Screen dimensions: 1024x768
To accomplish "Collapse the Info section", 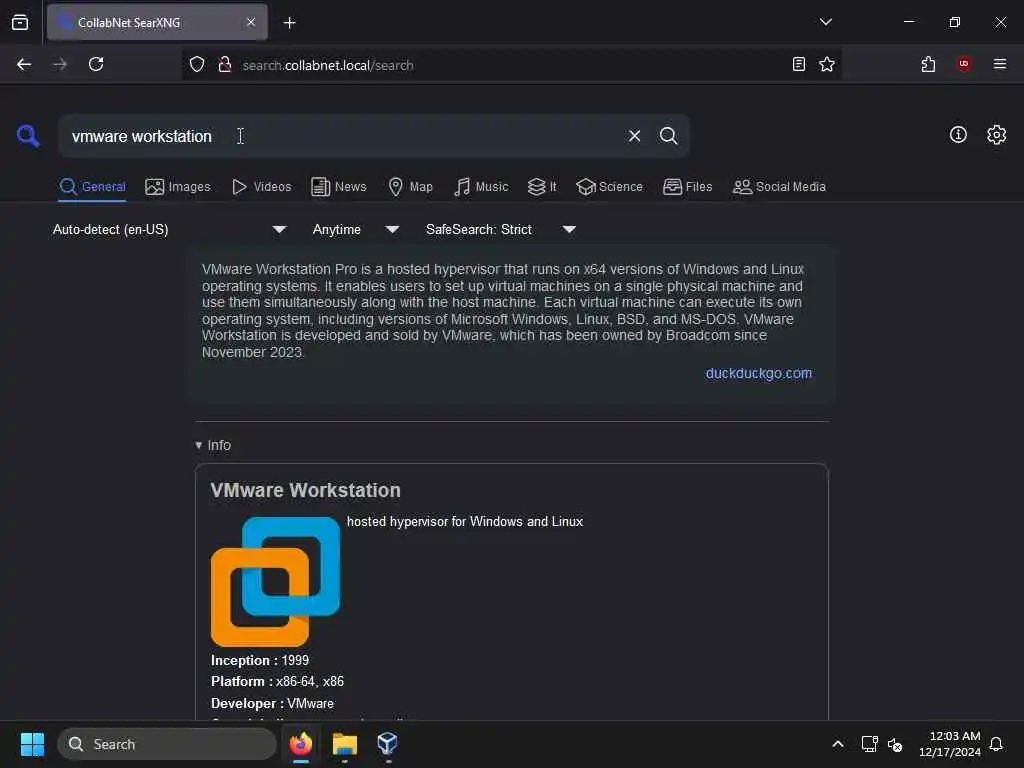I will (x=213, y=445).
